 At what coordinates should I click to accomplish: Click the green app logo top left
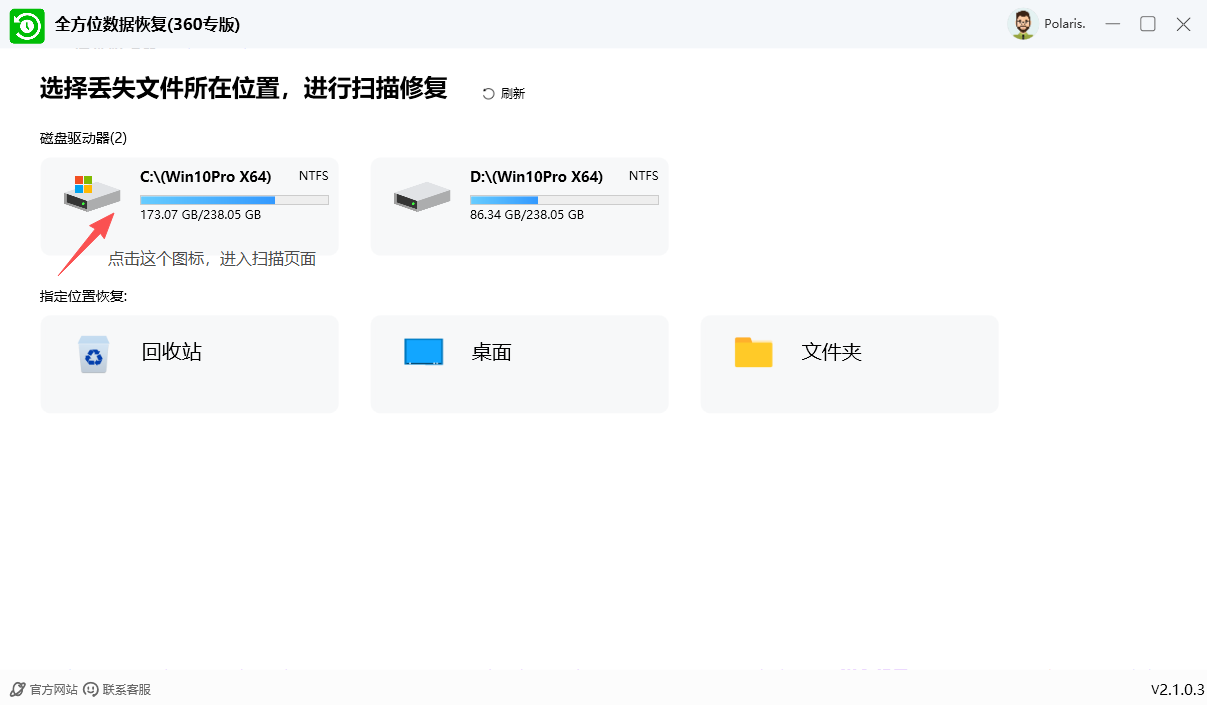pyautogui.click(x=26, y=24)
